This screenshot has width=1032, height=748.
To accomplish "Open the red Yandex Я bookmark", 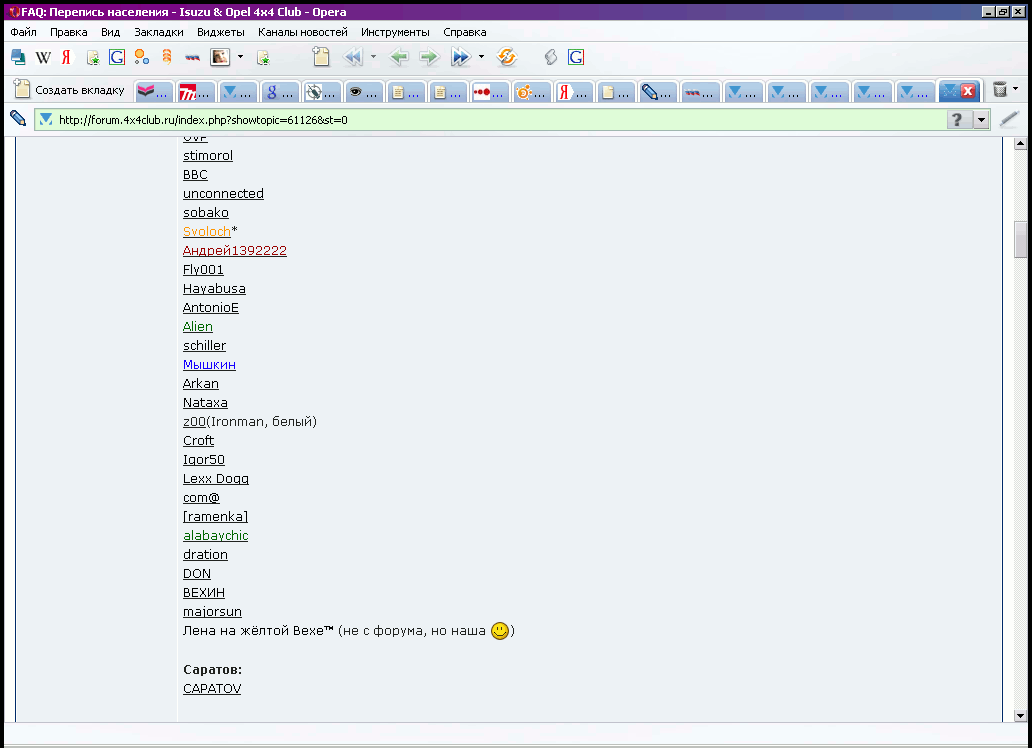I will (x=66, y=57).
